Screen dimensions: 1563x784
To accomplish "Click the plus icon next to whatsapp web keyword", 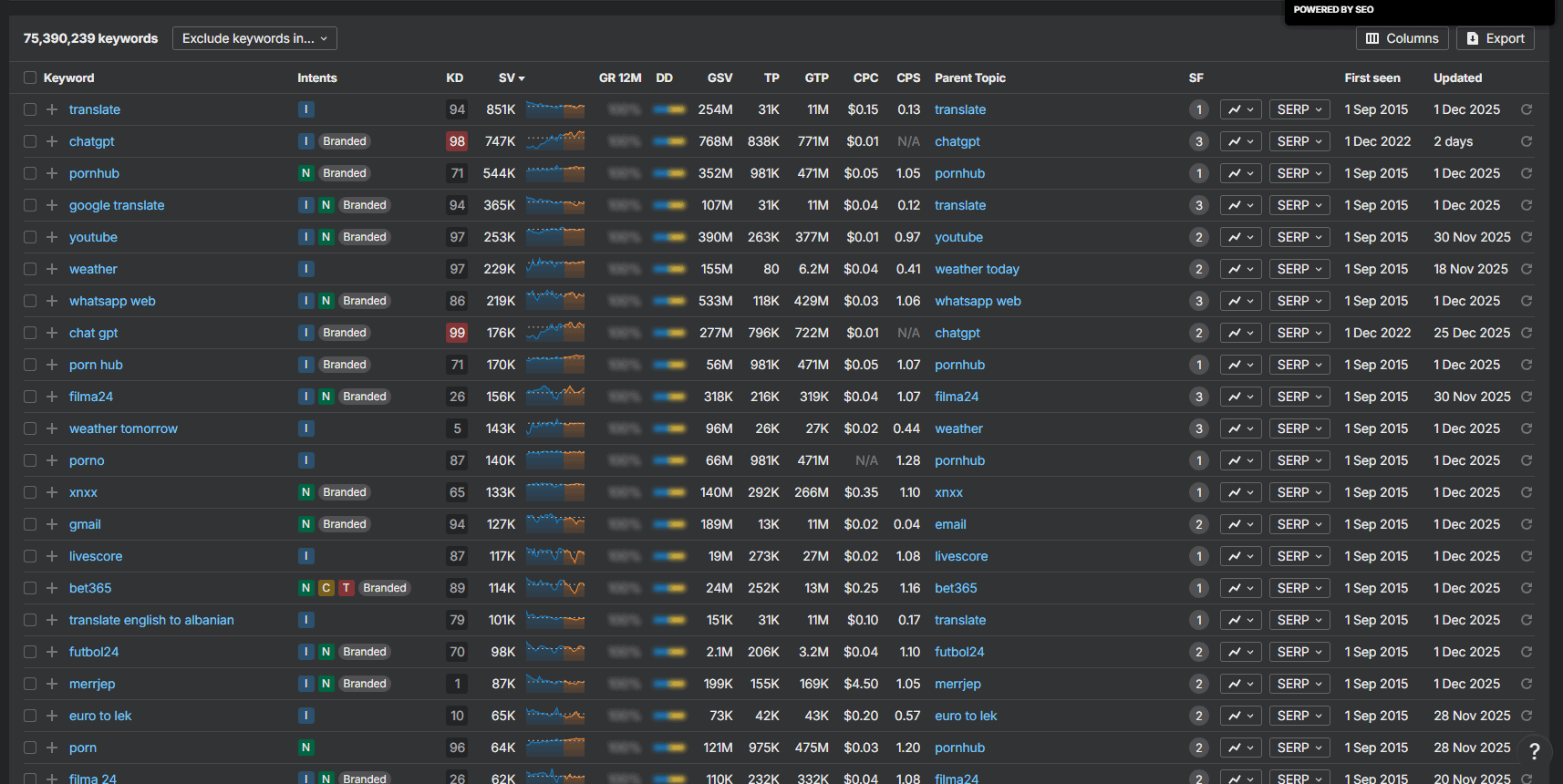I will click(52, 301).
